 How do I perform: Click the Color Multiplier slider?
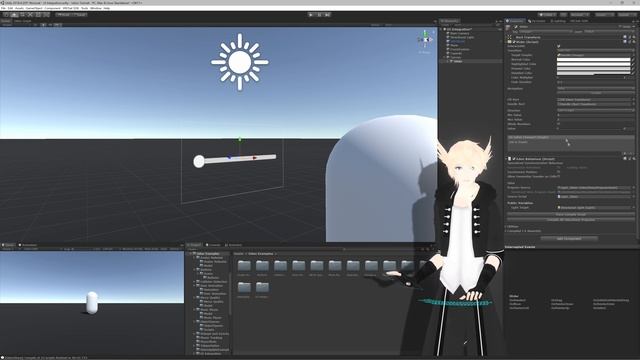590,78
